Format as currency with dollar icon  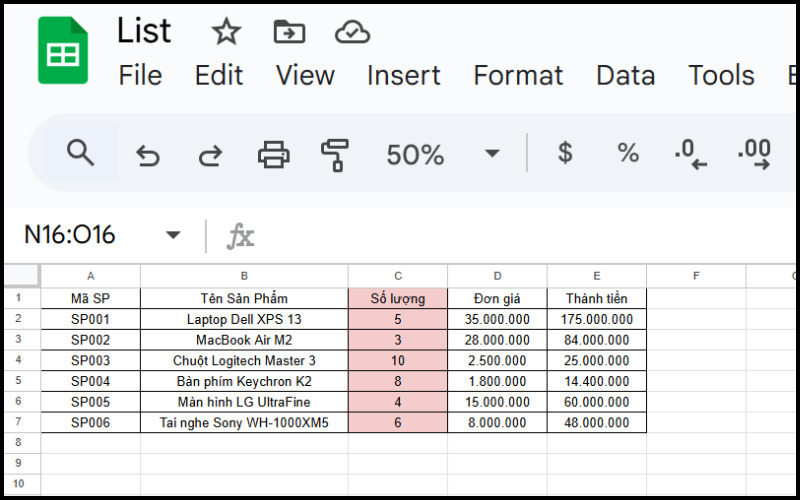(565, 153)
